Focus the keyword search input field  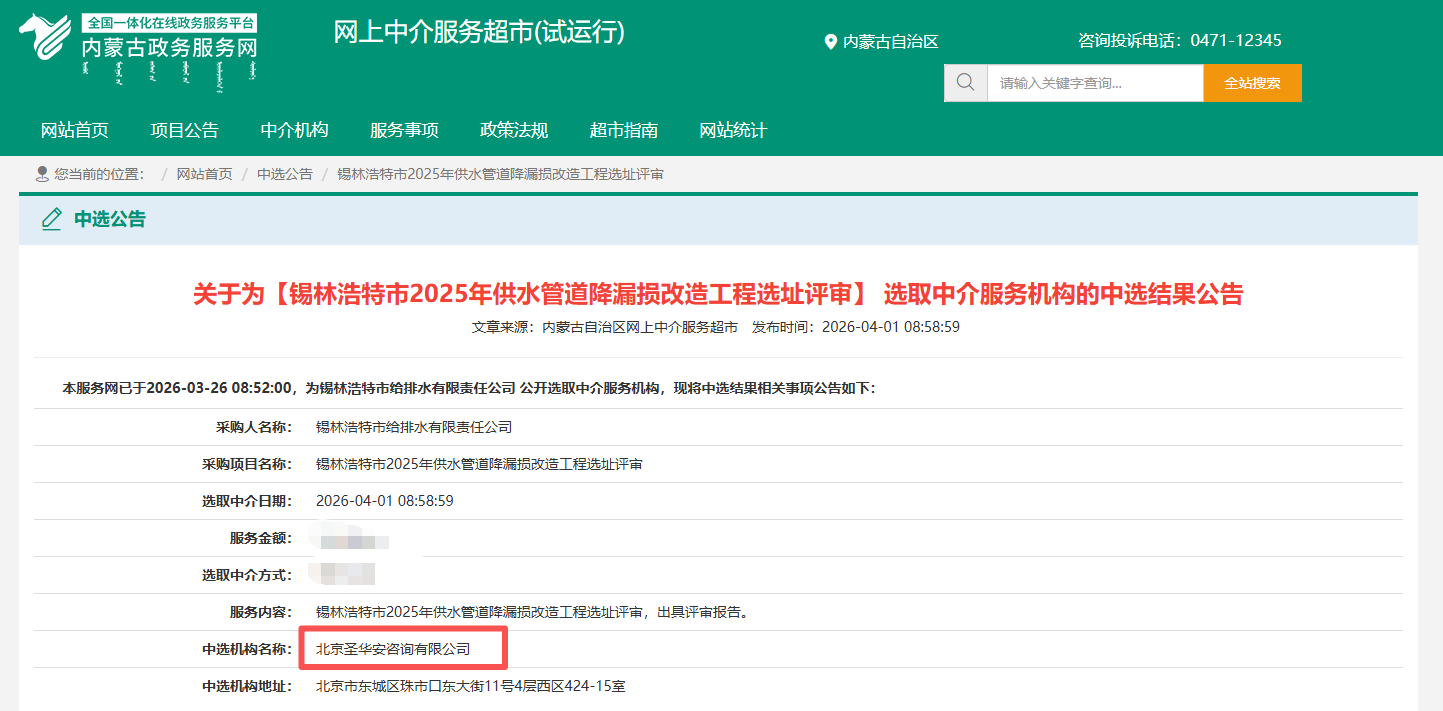[1095, 83]
